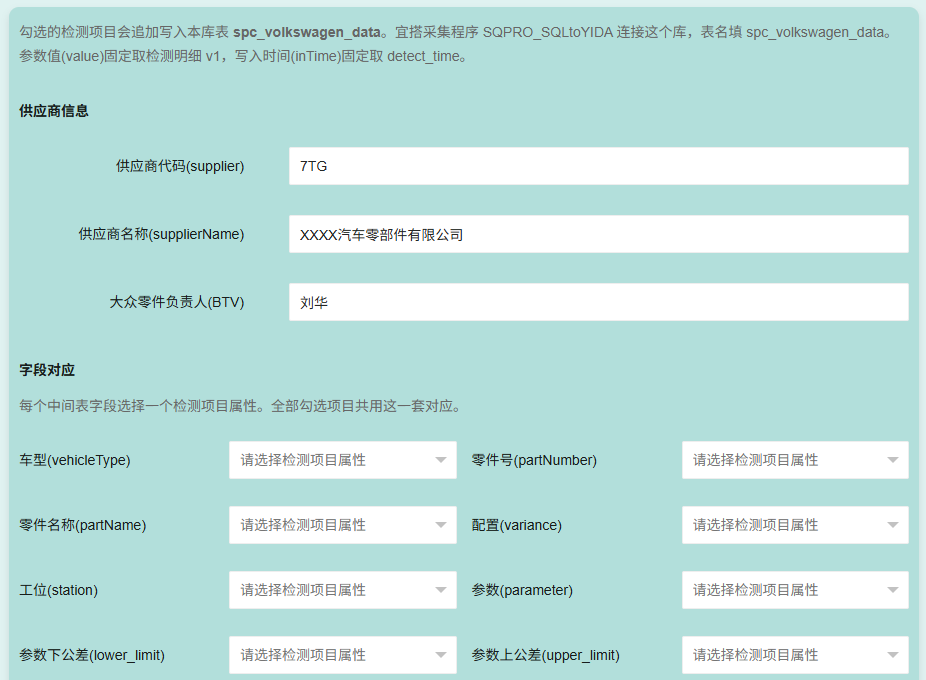Click the 大众零件负责人(BTV) input field
This screenshot has width=926, height=680.
pyautogui.click(x=598, y=302)
